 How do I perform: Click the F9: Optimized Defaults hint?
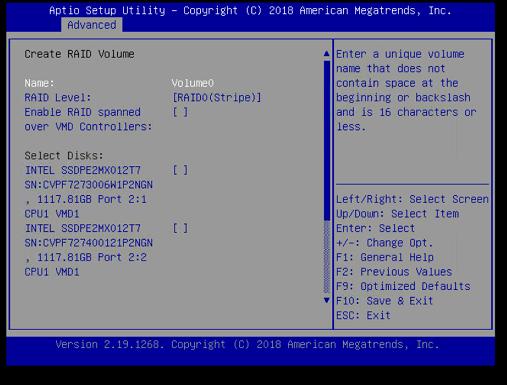coord(403,286)
